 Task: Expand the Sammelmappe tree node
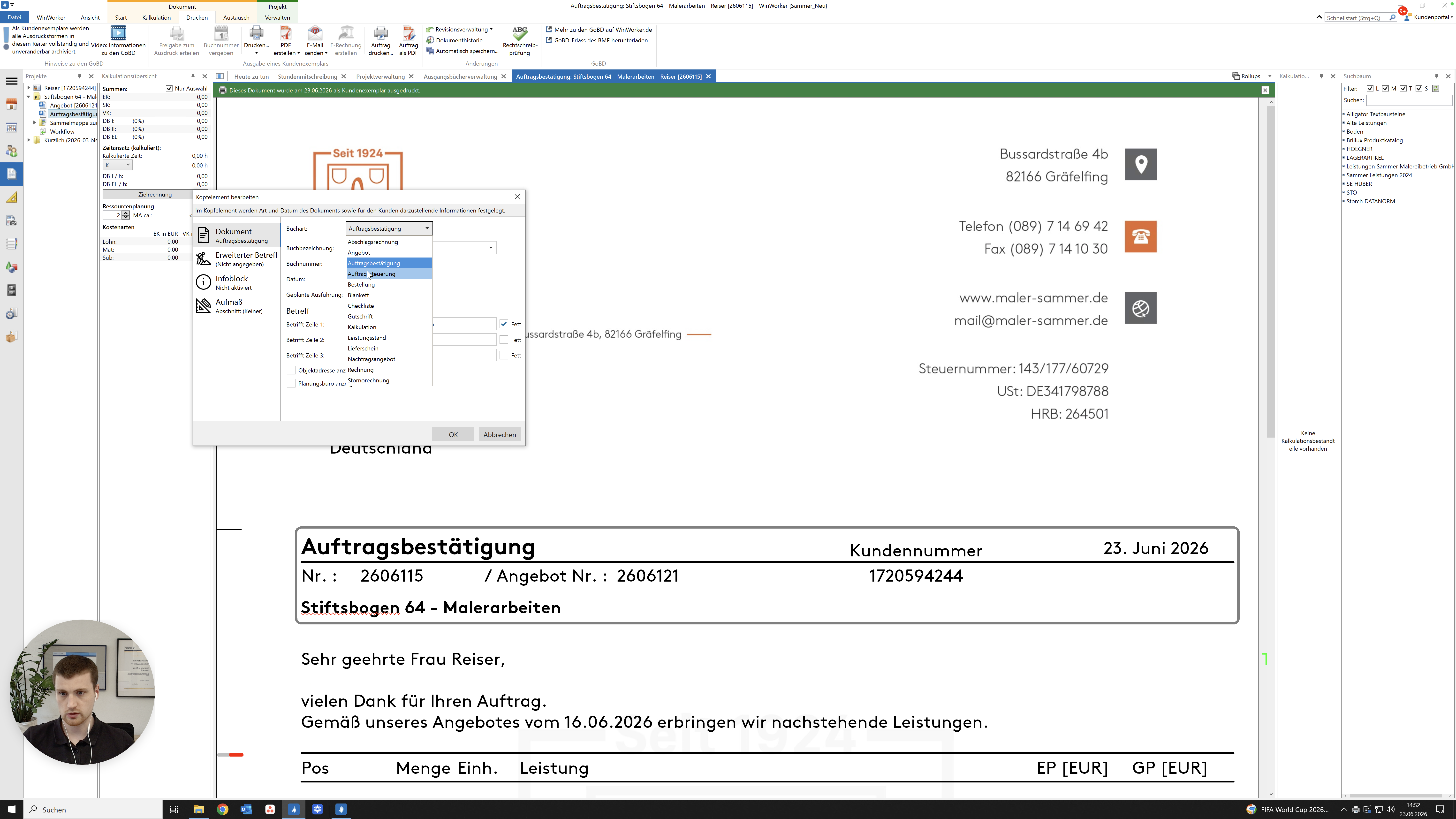[x=34, y=123]
